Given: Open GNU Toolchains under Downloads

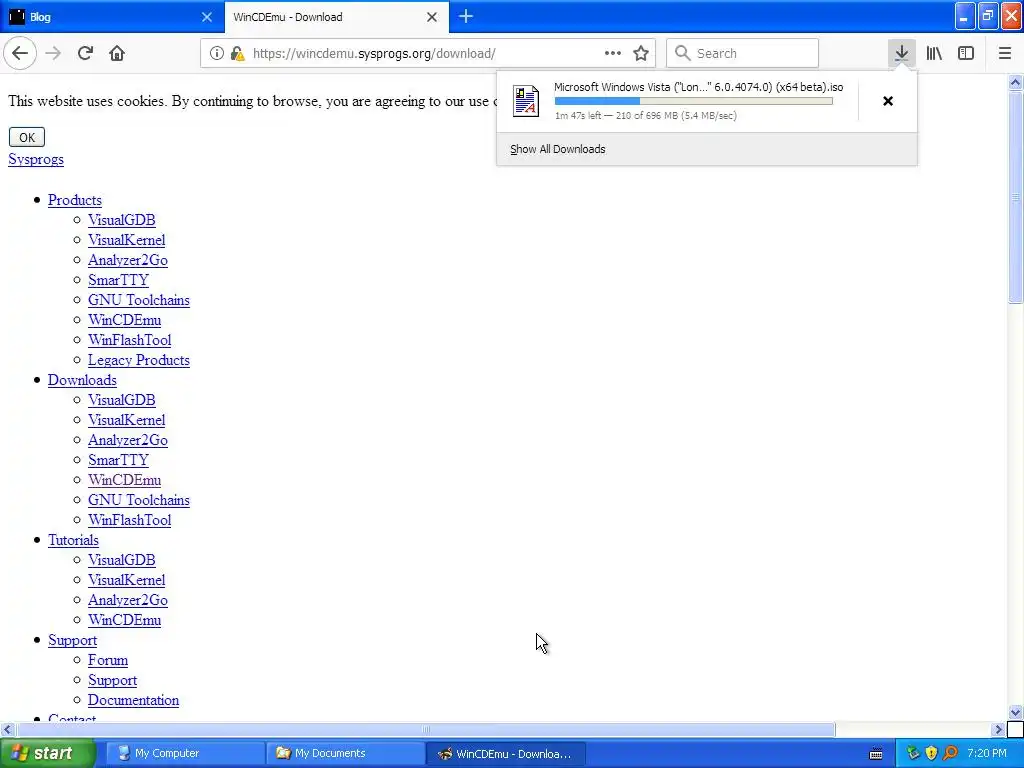Looking at the screenshot, I should 138,500.
